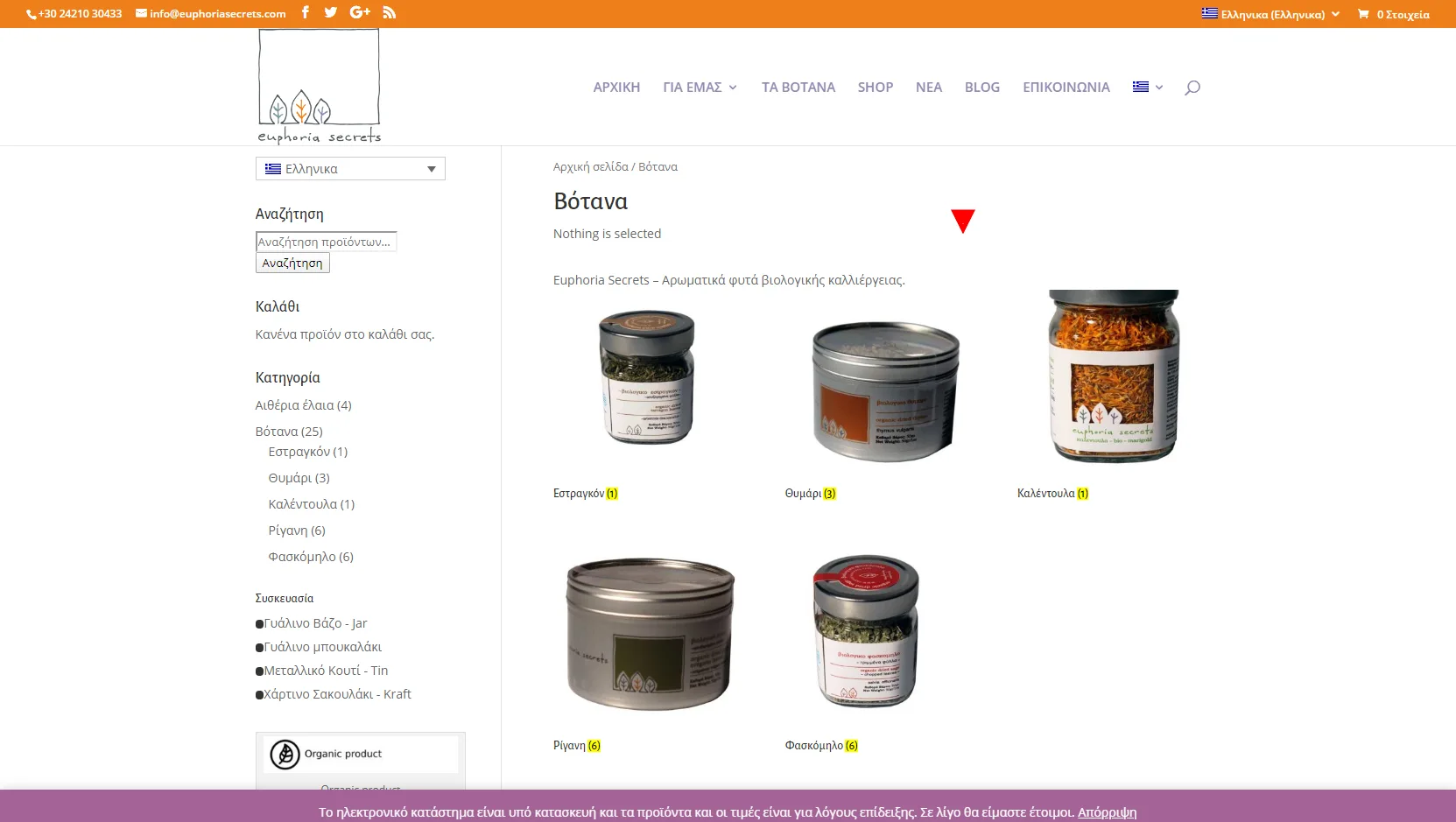
Task: Click product category title Καλέντουλα (1)
Action: point(1053,494)
